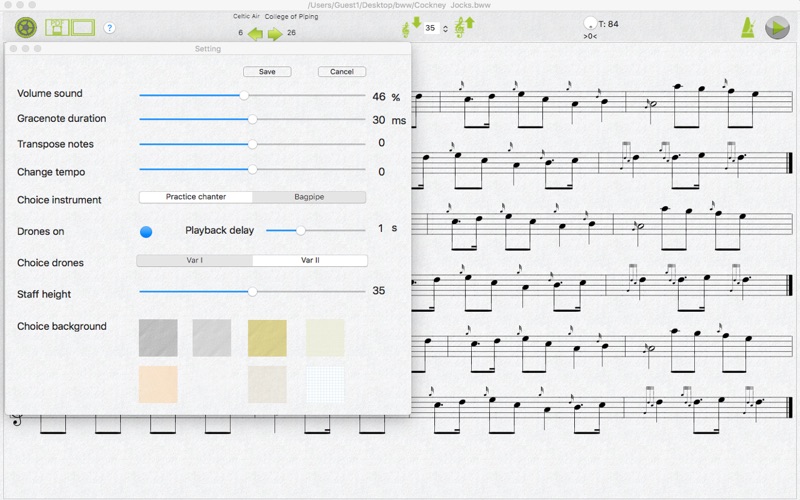Go to next tune with right green arrow

click(275, 34)
